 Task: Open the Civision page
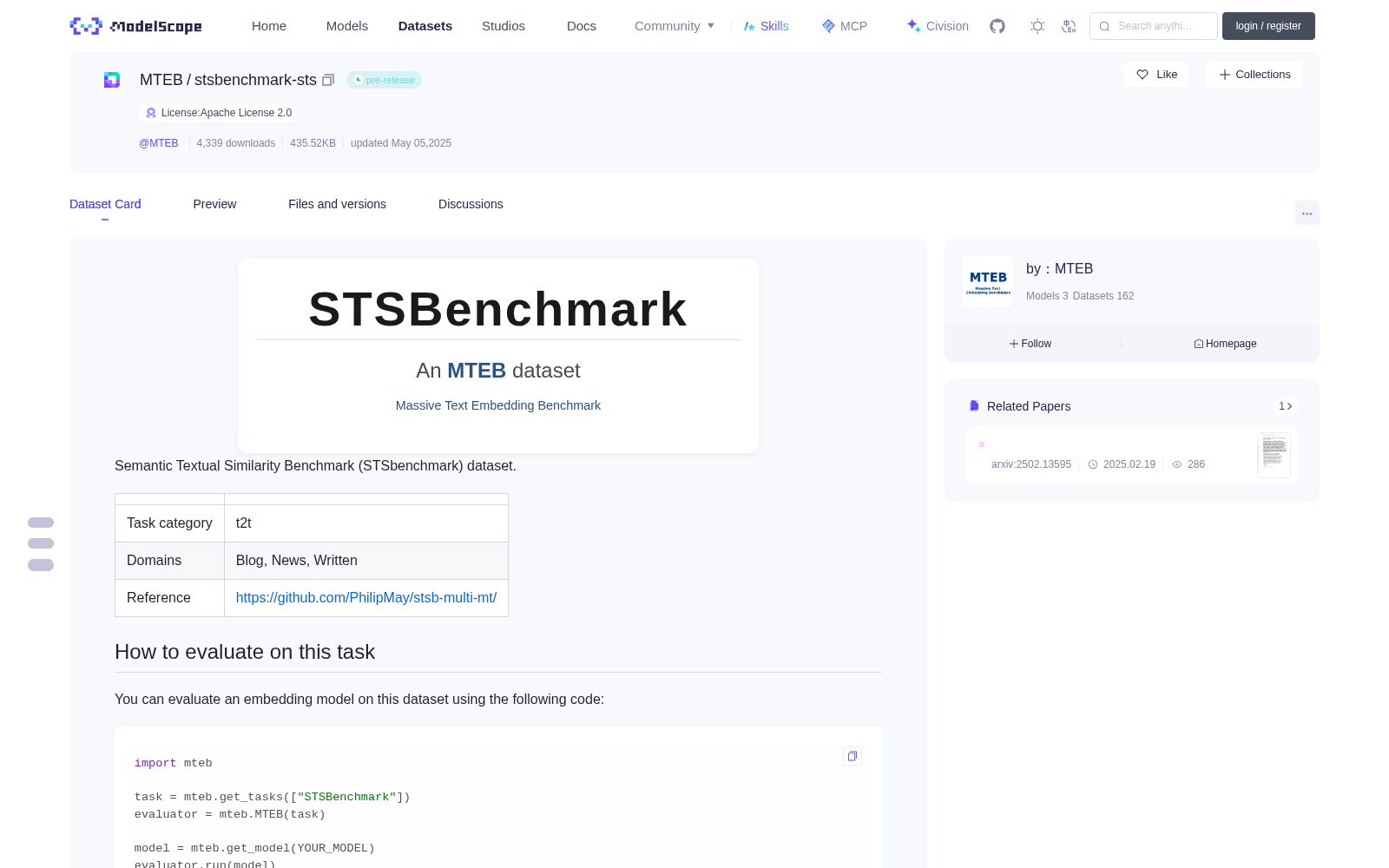(938, 26)
